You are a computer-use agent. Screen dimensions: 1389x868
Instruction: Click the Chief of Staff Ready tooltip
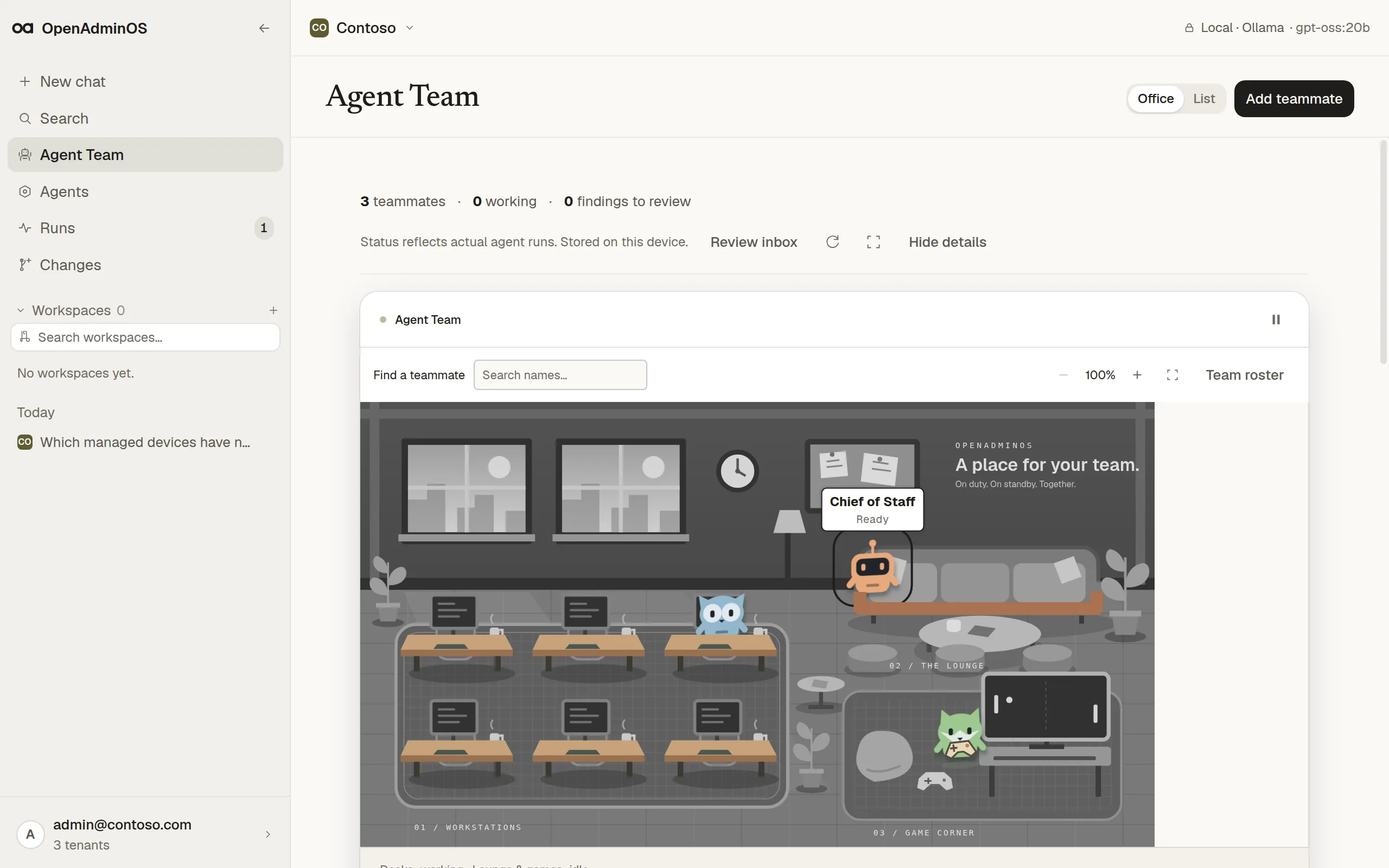coord(872,510)
